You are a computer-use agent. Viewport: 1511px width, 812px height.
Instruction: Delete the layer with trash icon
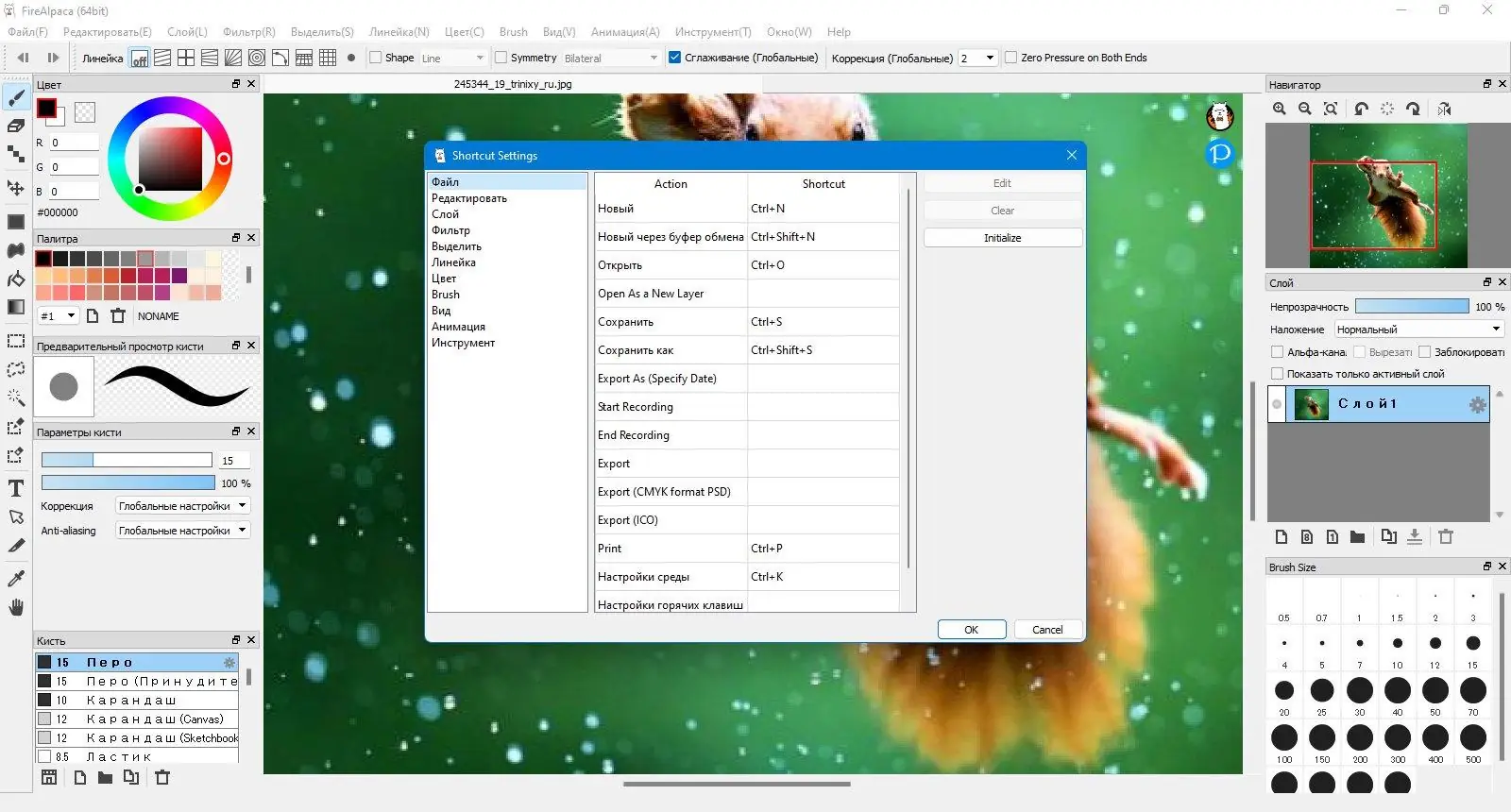click(x=1446, y=537)
